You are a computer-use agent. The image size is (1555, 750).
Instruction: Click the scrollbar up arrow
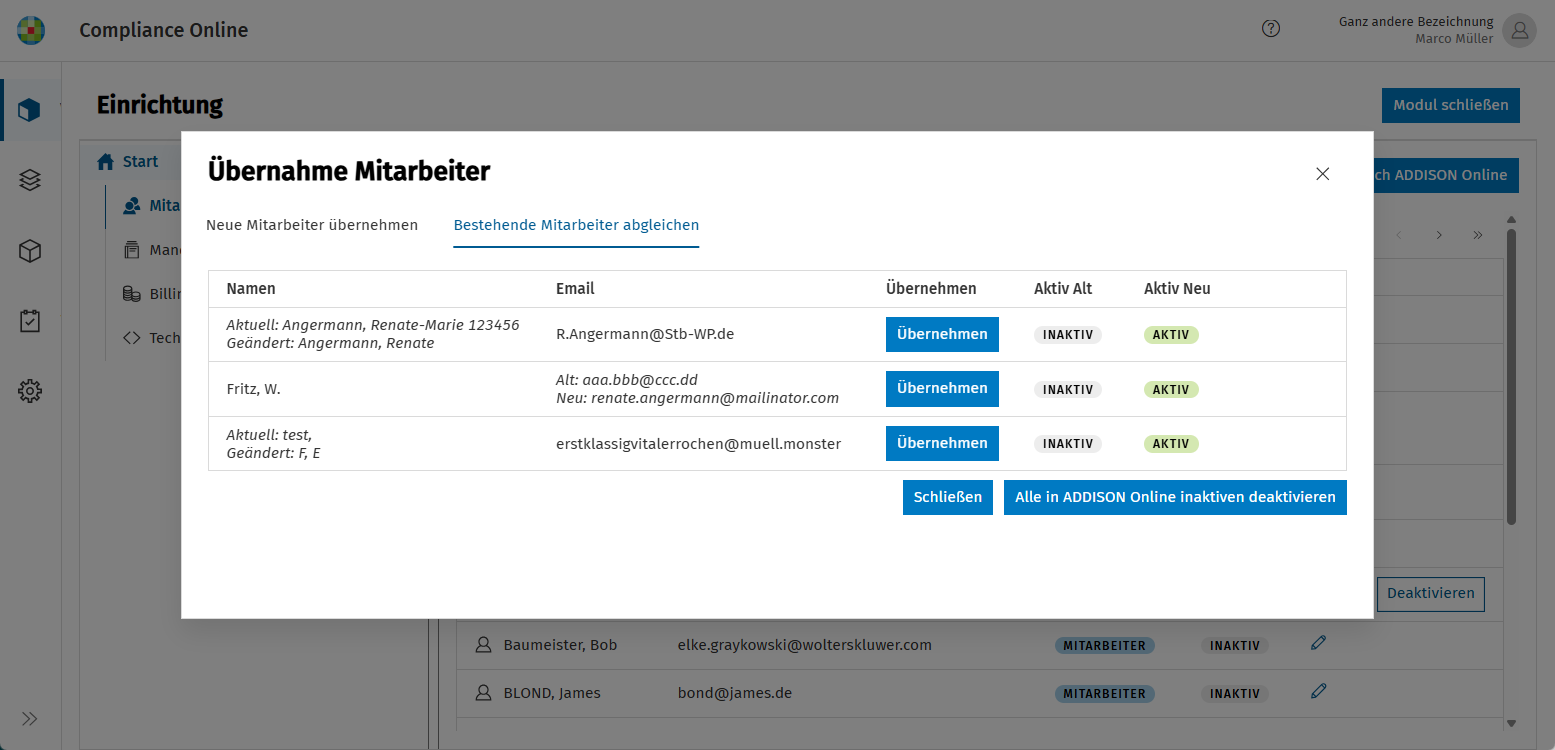pos(1511,219)
